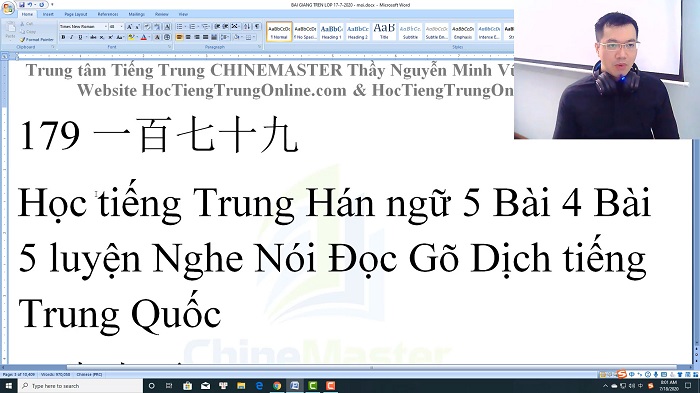Open Microsoft Edge from the taskbar
Image resolution: width=700 pixels, height=393 pixels.
click(x=259, y=385)
